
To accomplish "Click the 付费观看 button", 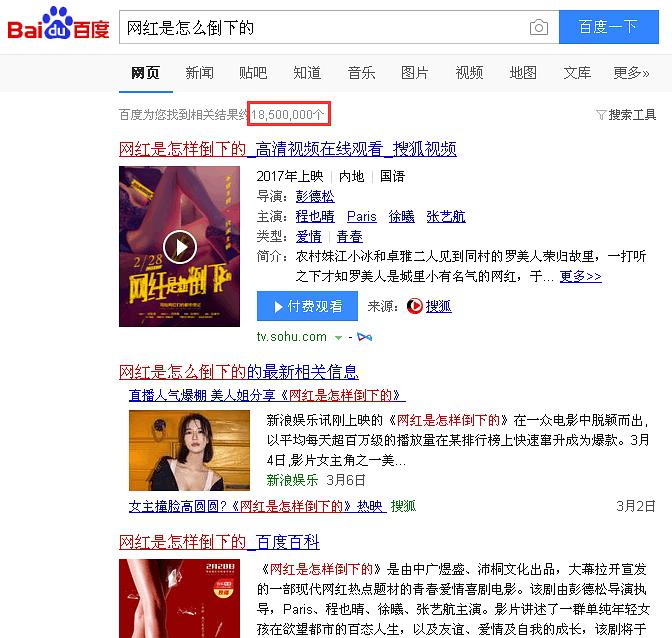I will 307,306.
